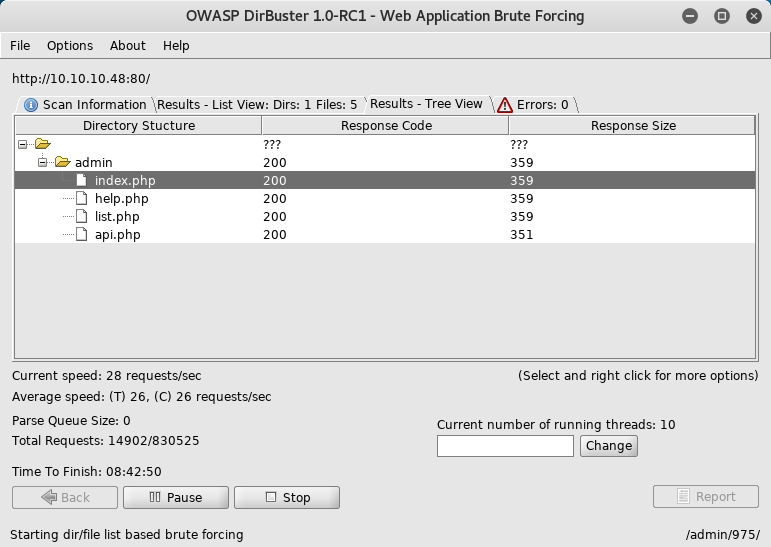Click the Scan Information info icon
771x547 pixels.
coord(31,105)
